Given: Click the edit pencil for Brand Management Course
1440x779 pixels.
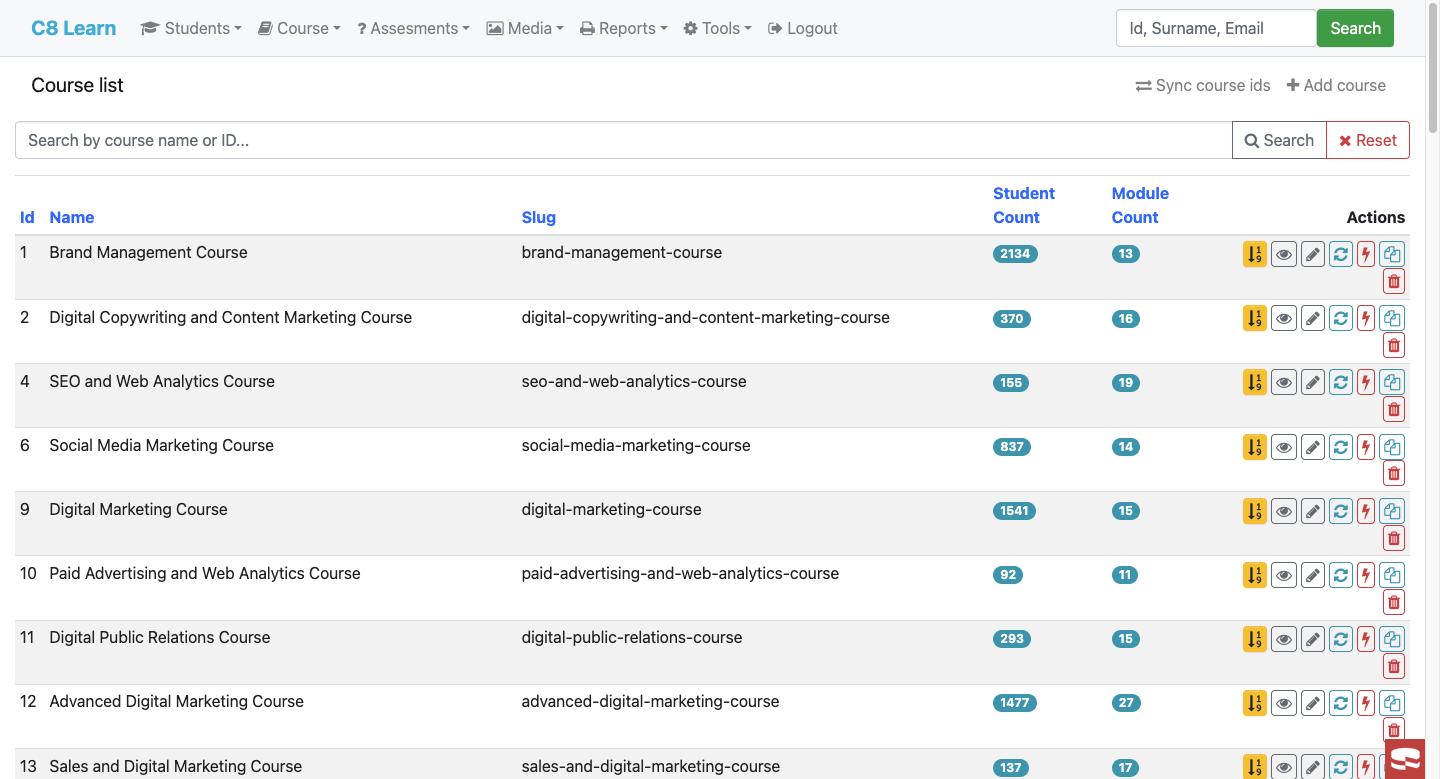Looking at the screenshot, I should point(1312,254).
